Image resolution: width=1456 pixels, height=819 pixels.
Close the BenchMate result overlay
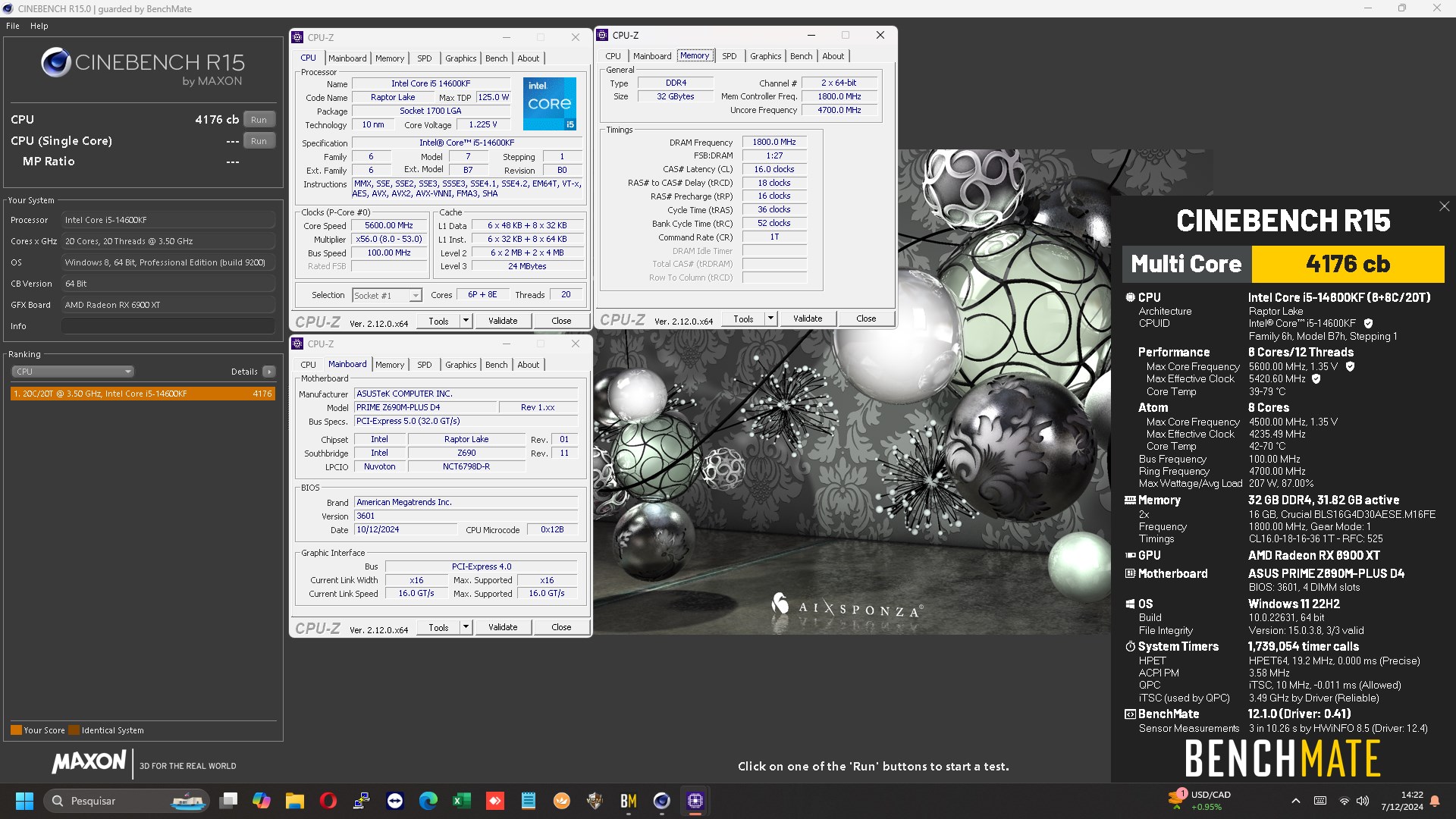click(1444, 206)
